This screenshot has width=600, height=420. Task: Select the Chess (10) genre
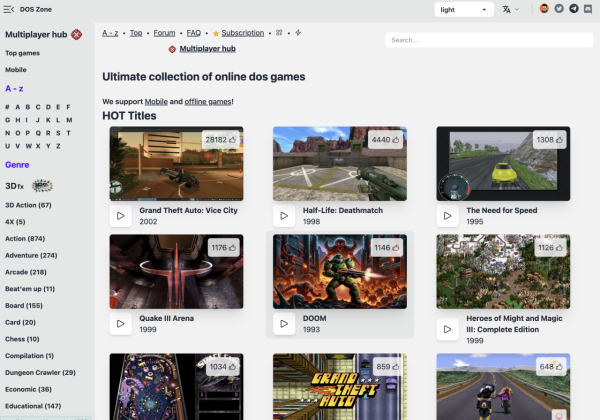[x=22, y=339]
